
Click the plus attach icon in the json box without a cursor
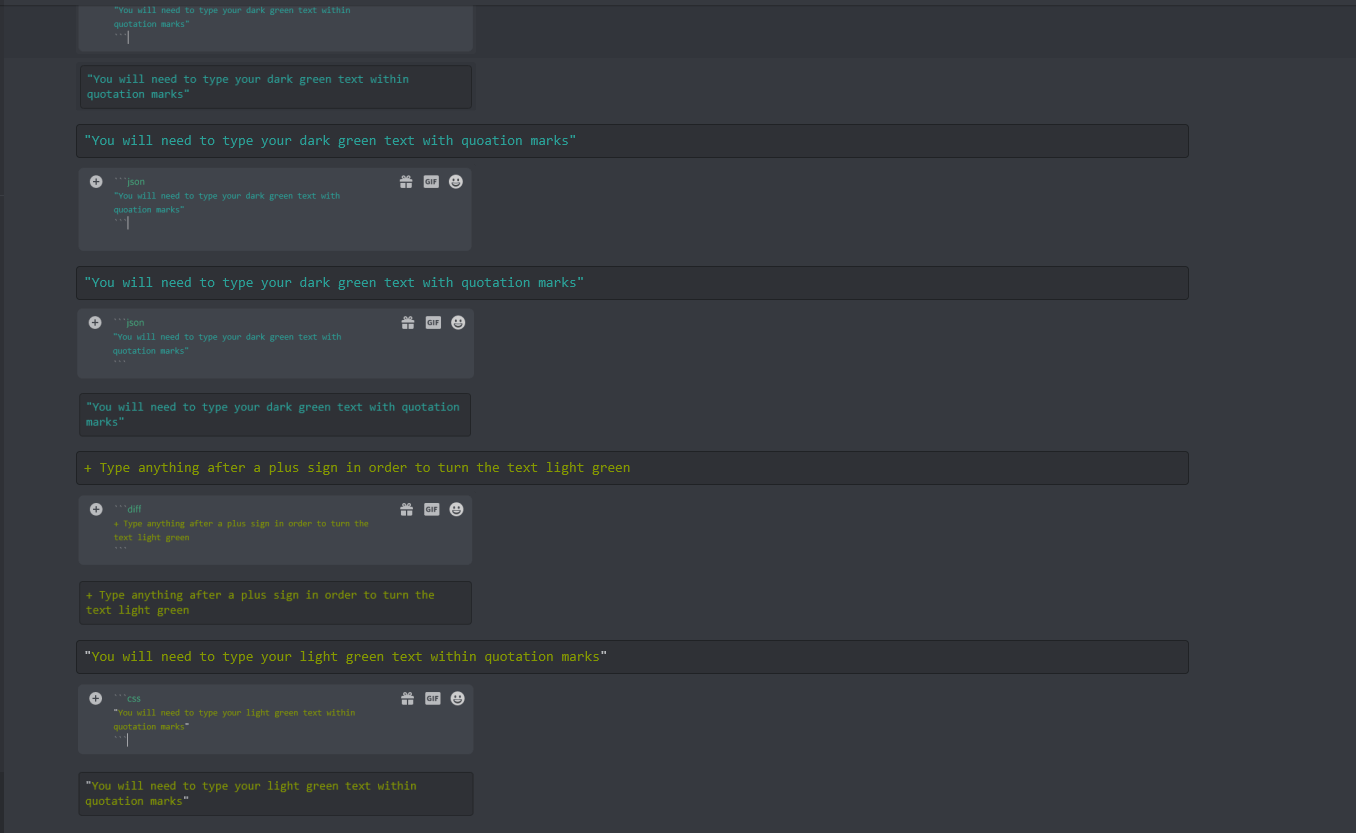(x=94, y=322)
